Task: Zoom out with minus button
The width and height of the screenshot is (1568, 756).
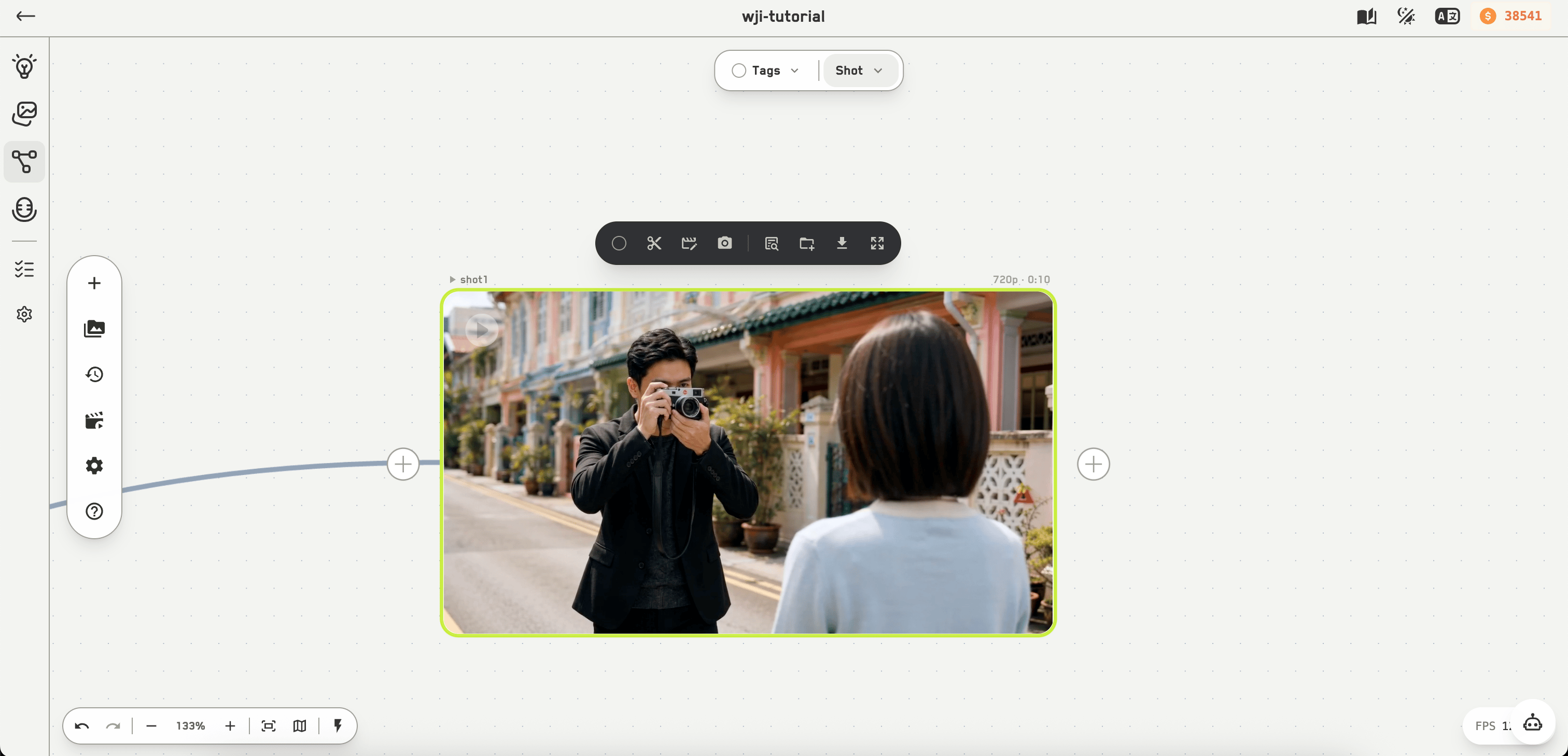Action: [x=151, y=725]
